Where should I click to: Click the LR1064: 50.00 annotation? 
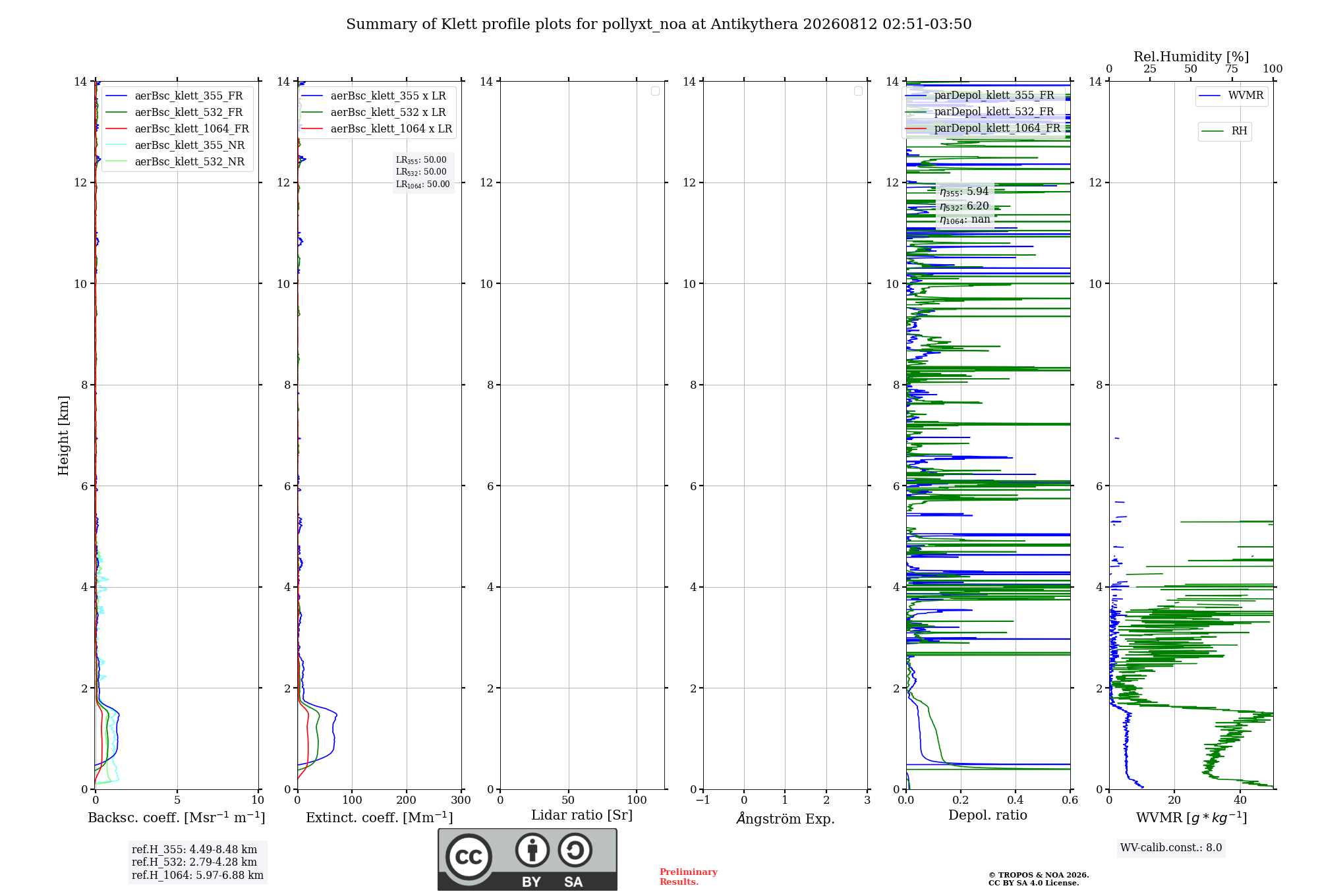423,184
